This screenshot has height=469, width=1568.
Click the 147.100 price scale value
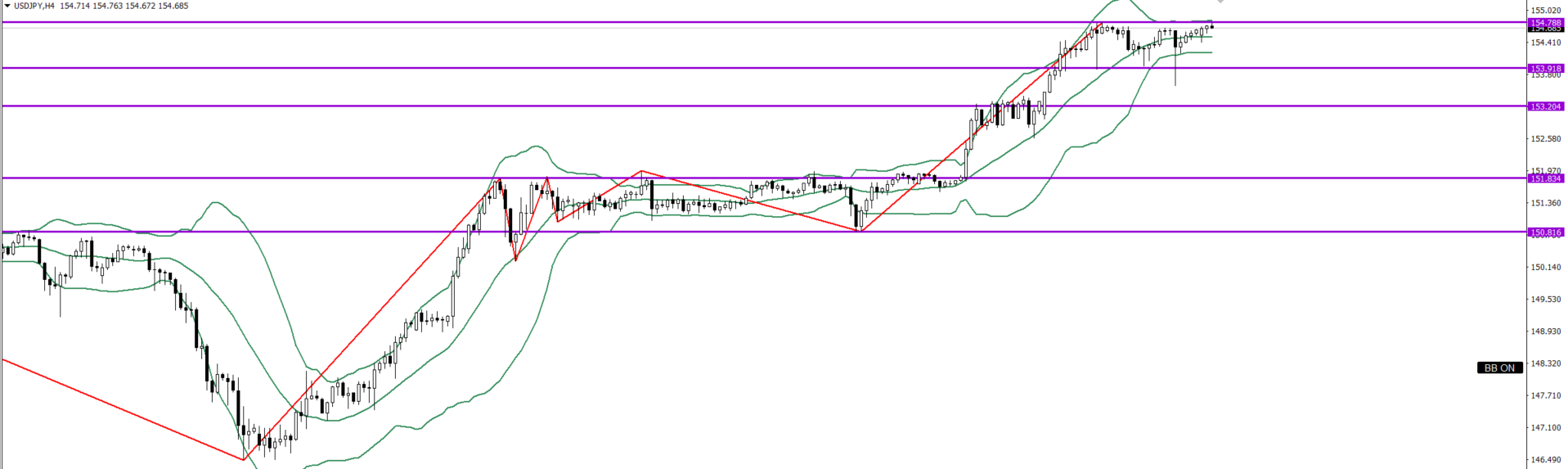1546,428
